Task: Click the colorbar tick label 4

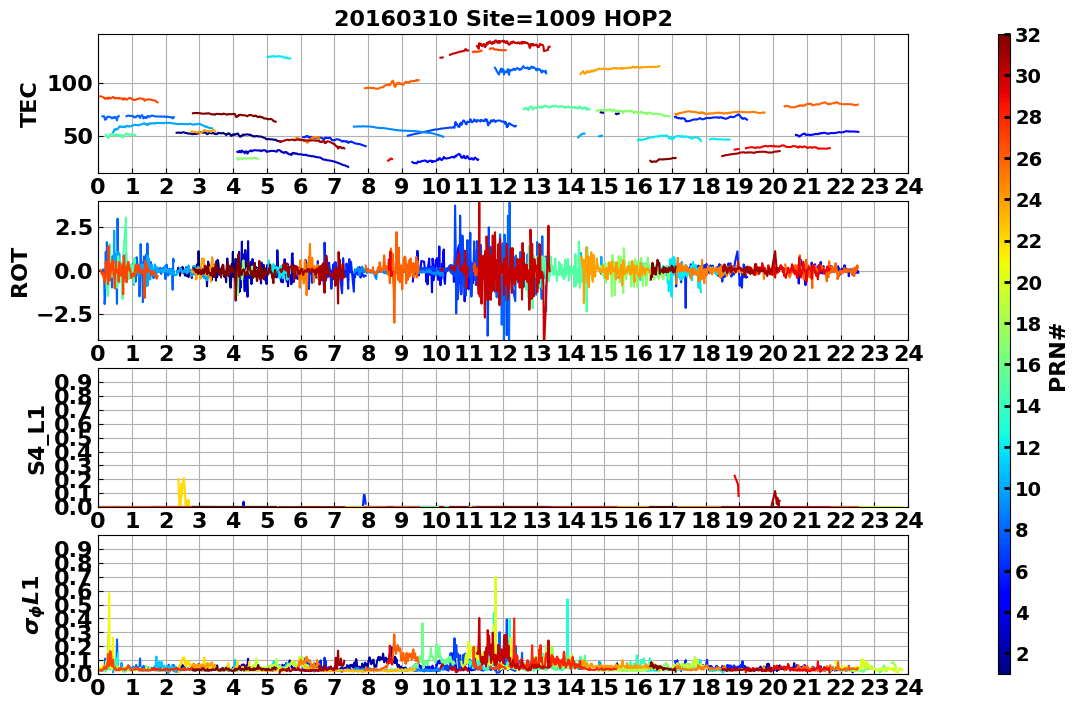Action: [1022, 612]
